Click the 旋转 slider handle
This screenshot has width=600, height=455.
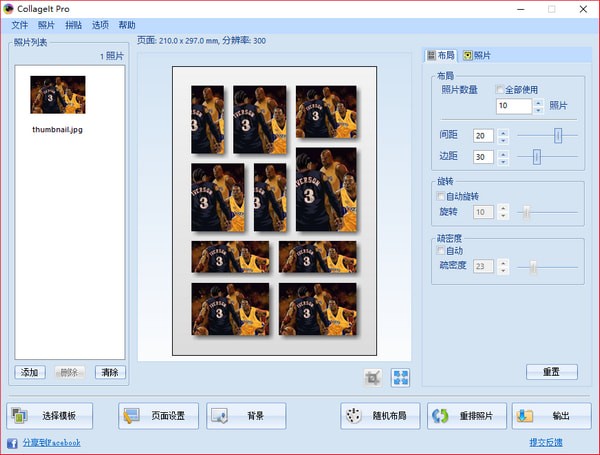pos(527,212)
